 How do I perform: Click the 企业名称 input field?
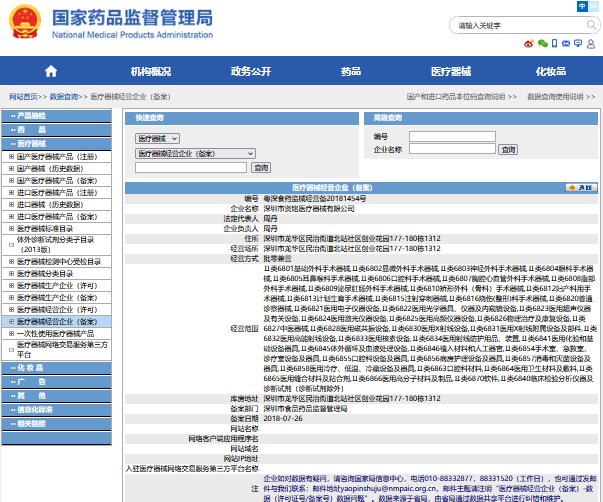pos(452,149)
